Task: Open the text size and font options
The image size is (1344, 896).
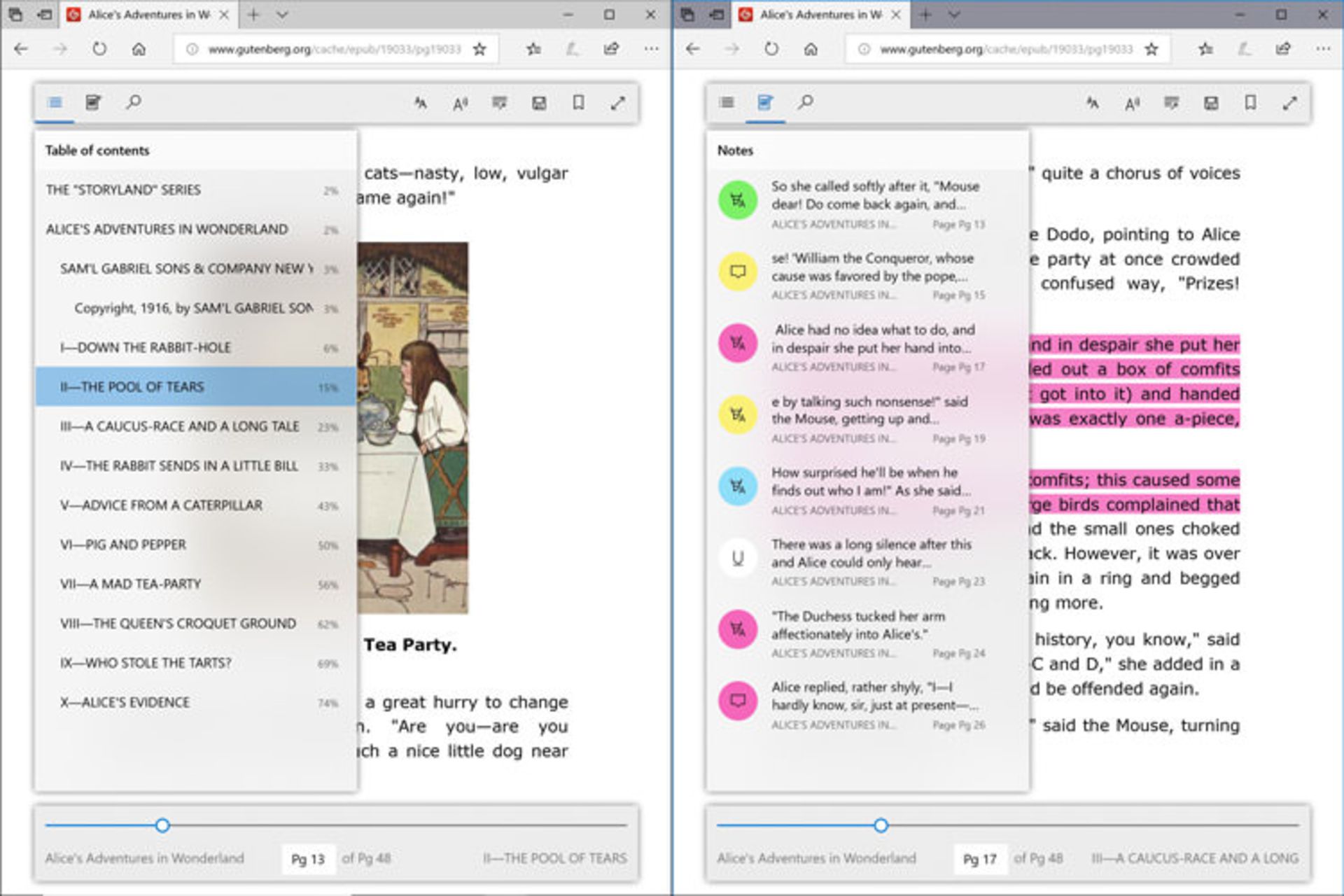Action: 460,103
